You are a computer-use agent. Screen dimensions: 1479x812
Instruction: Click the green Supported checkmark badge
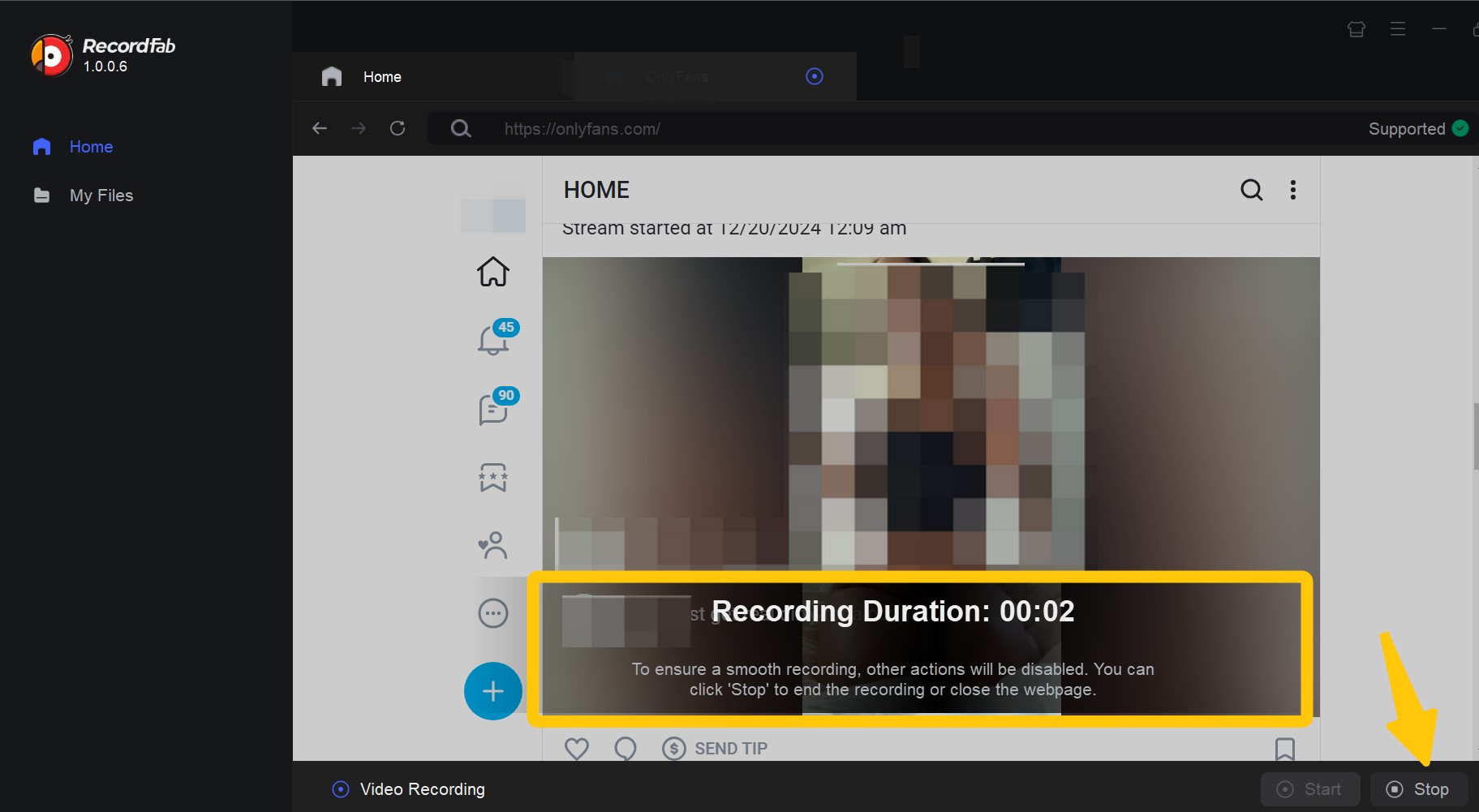(x=1460, y=128)
